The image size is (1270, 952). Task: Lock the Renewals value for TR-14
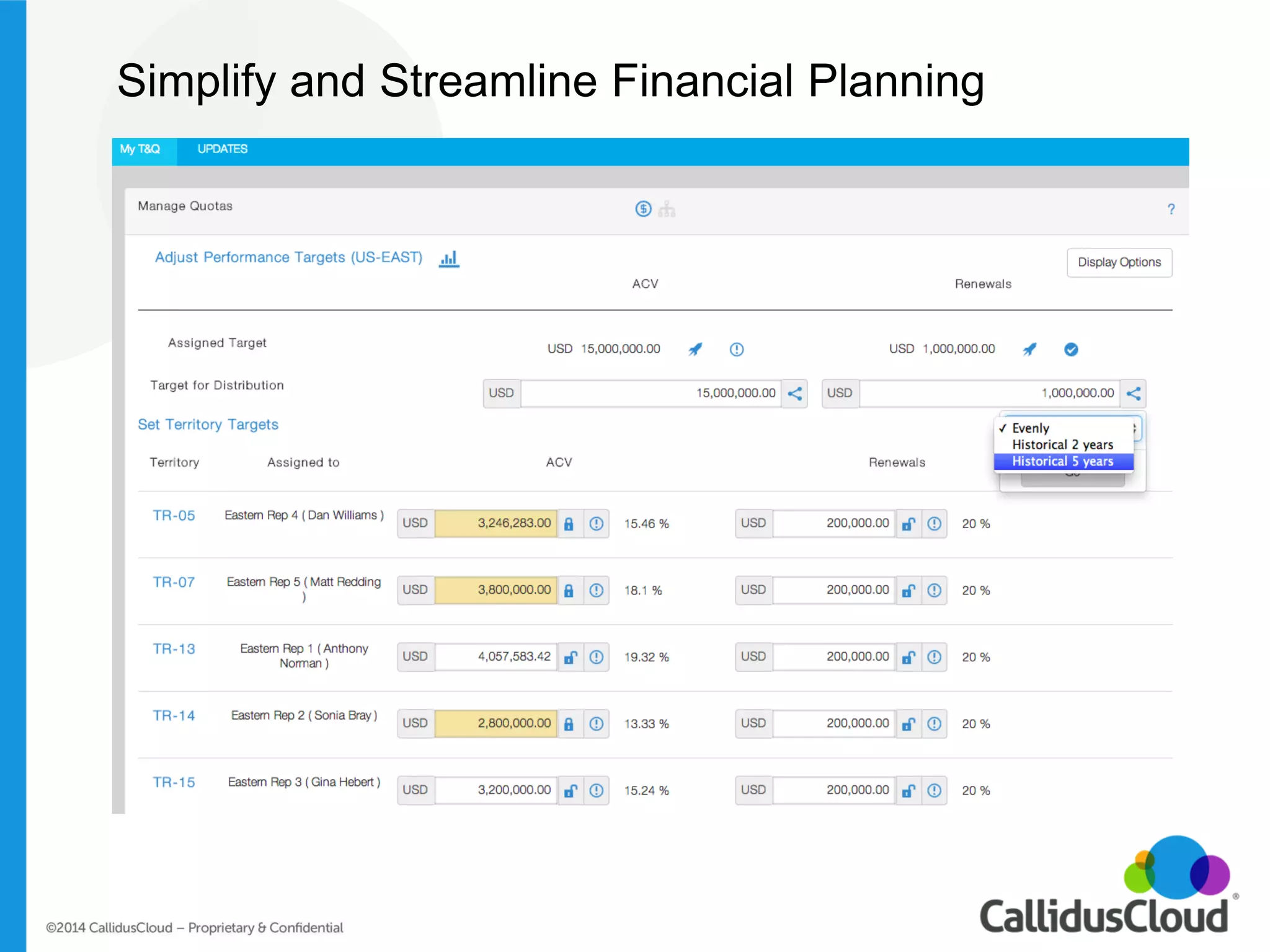pos(908,723)
